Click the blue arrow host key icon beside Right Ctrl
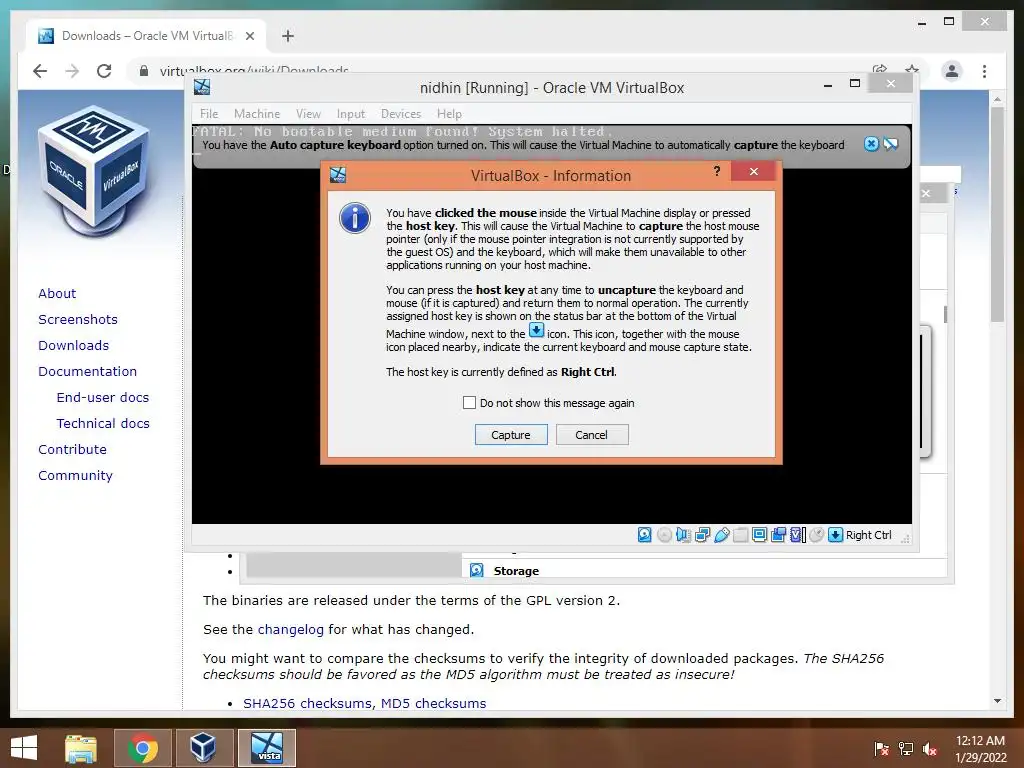 835,535
